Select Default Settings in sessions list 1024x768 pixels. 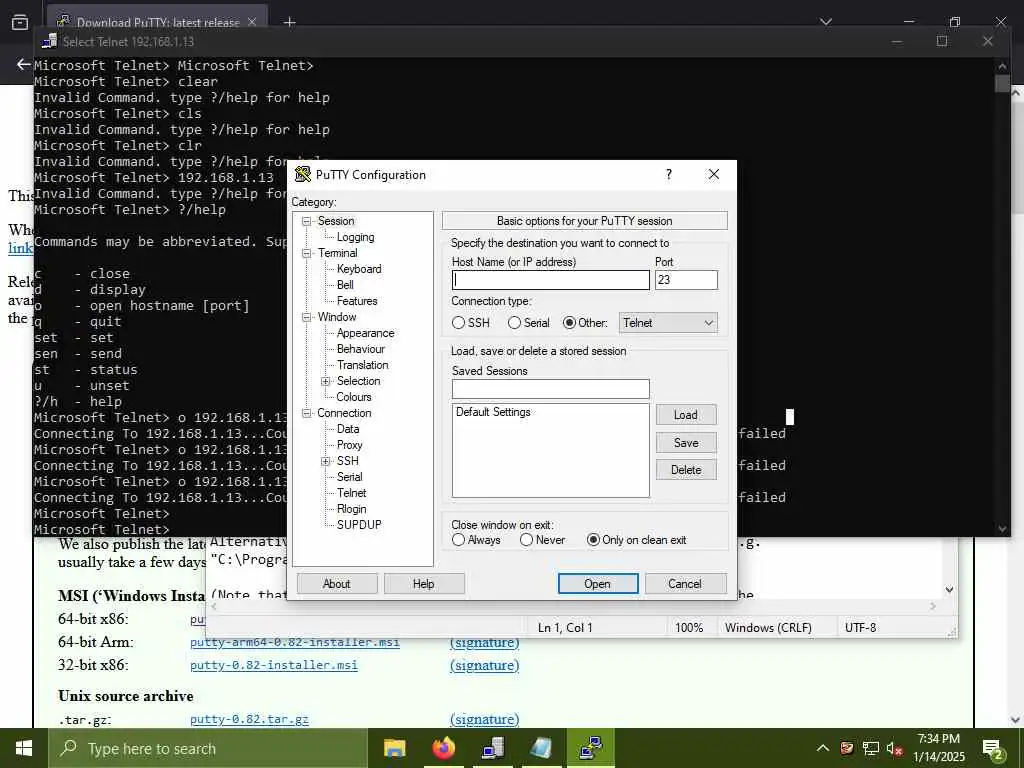[493, 412]
